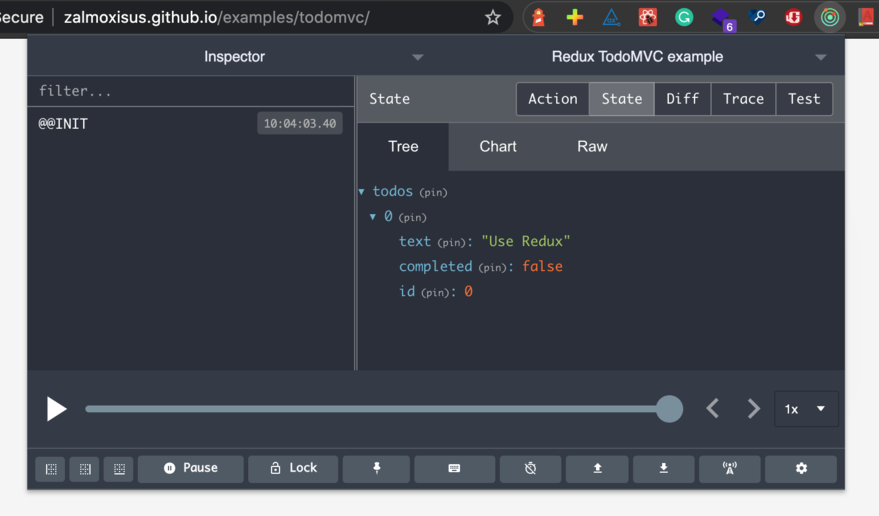Screen dimensions: 879x516
Task: Open the settings gear in the bottom toolbar
Action: (801, 468)
